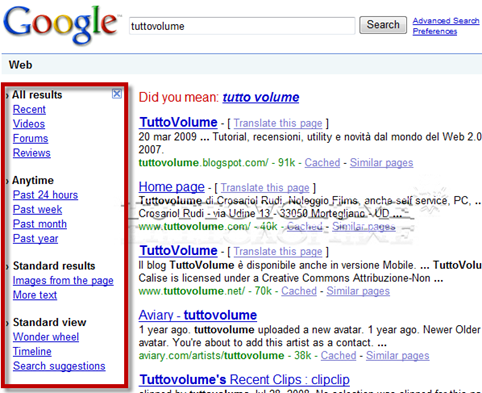Select Standard results option
This screenshot has width=482, height=393.
coord(54,266)
